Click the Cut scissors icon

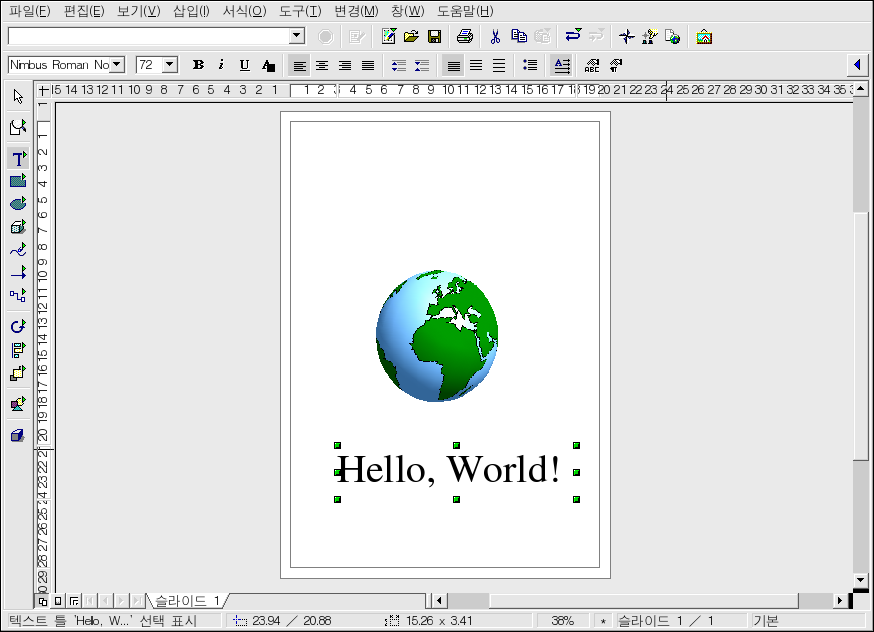pos(494,37)
